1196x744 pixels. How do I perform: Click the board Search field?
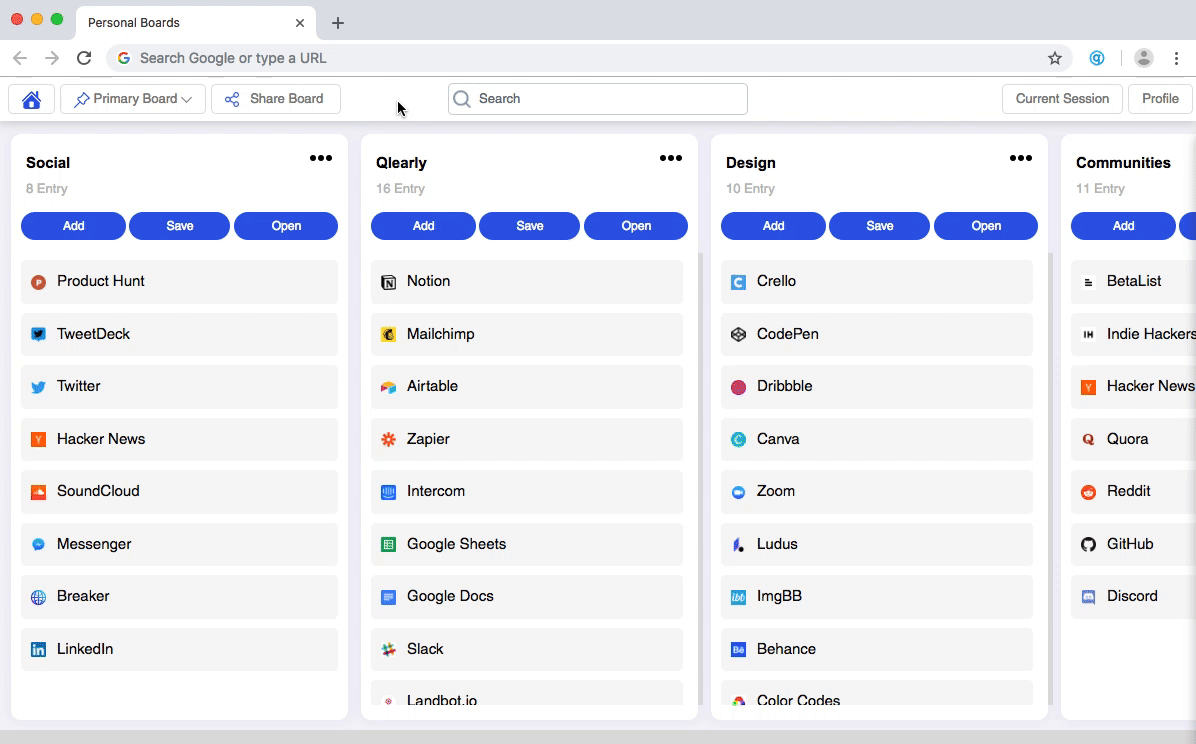(597, 99)
